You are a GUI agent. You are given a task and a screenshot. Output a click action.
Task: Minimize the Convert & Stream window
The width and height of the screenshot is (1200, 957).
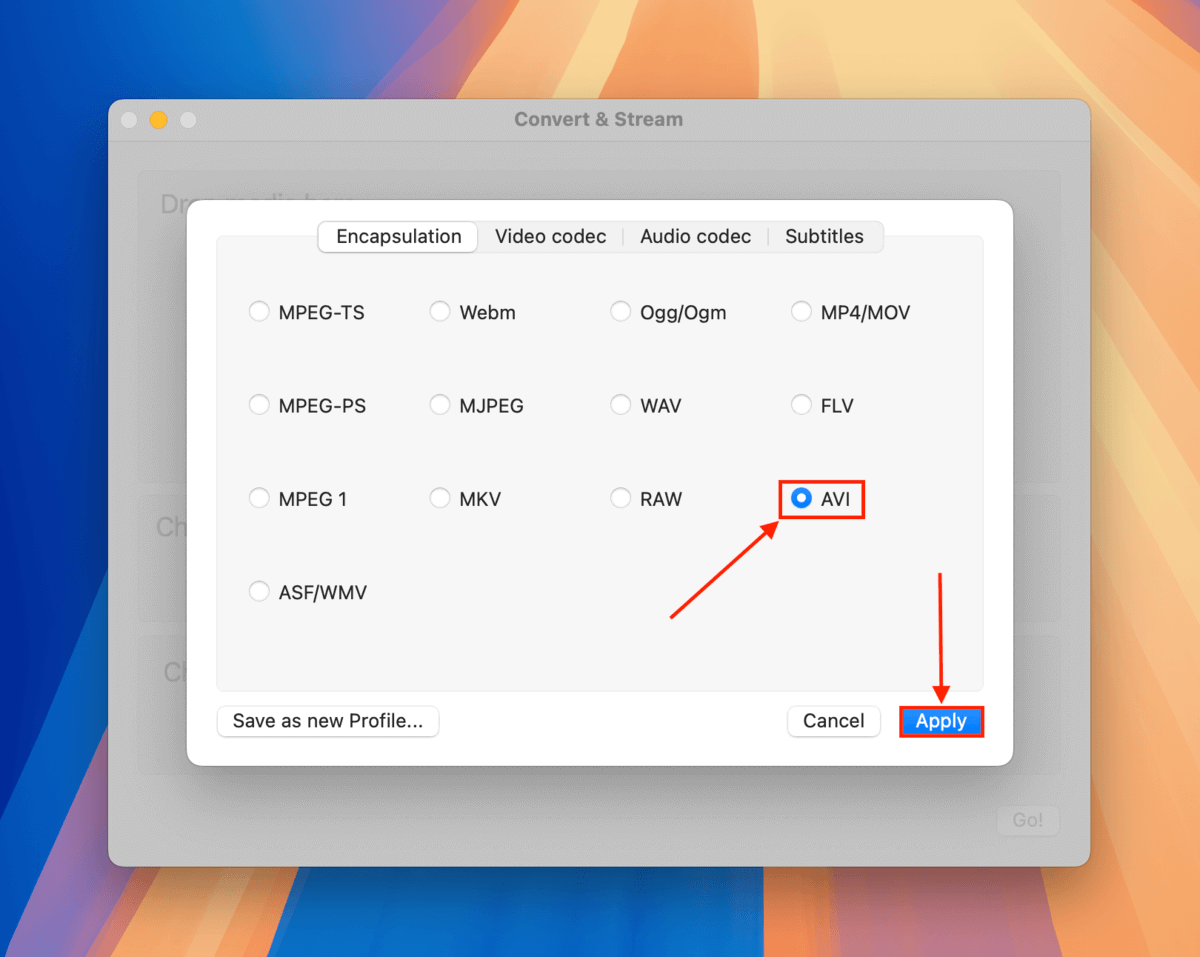(x=158, y=120)
